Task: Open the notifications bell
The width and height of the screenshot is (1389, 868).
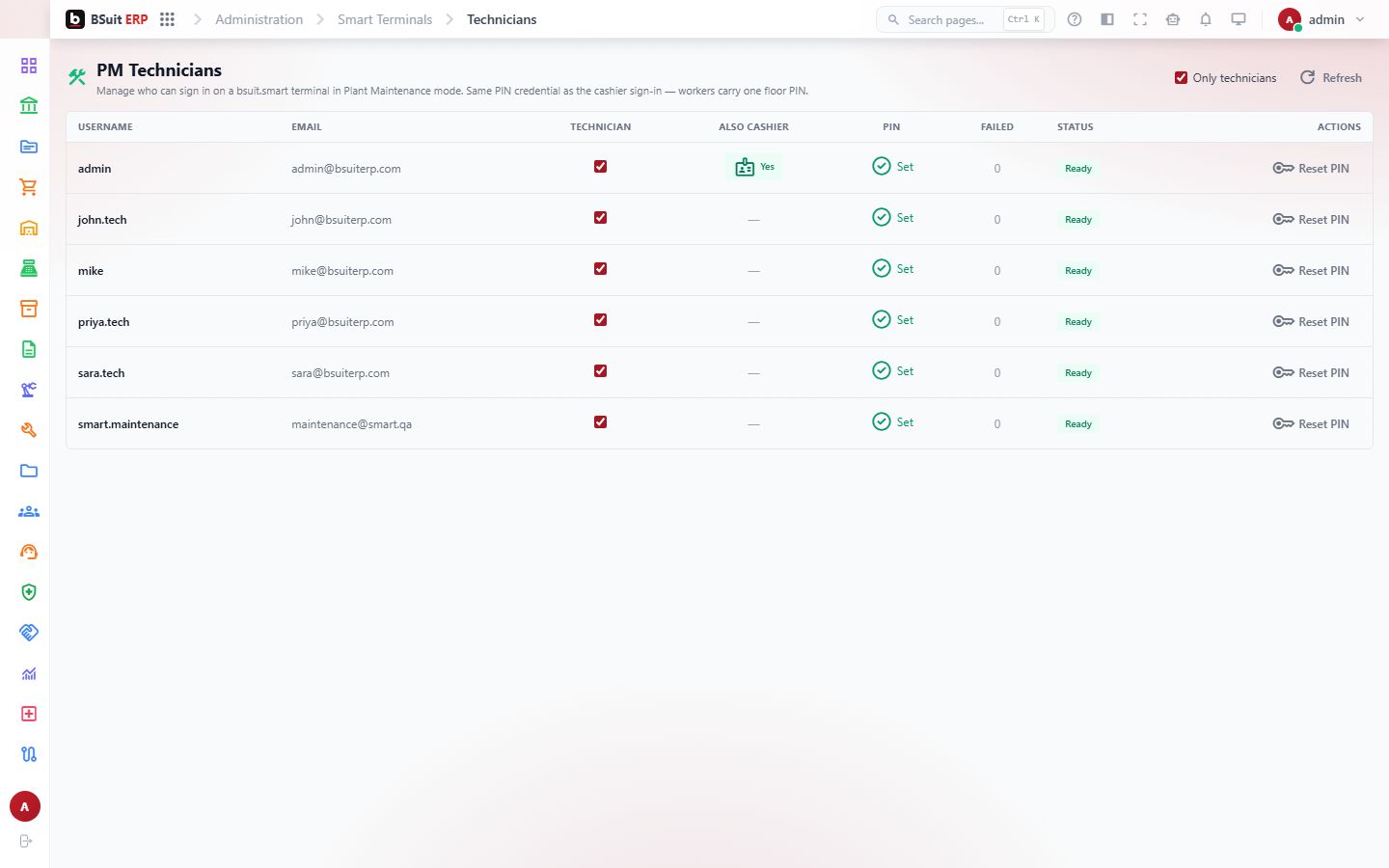Action: click(x=1206, y=19)
